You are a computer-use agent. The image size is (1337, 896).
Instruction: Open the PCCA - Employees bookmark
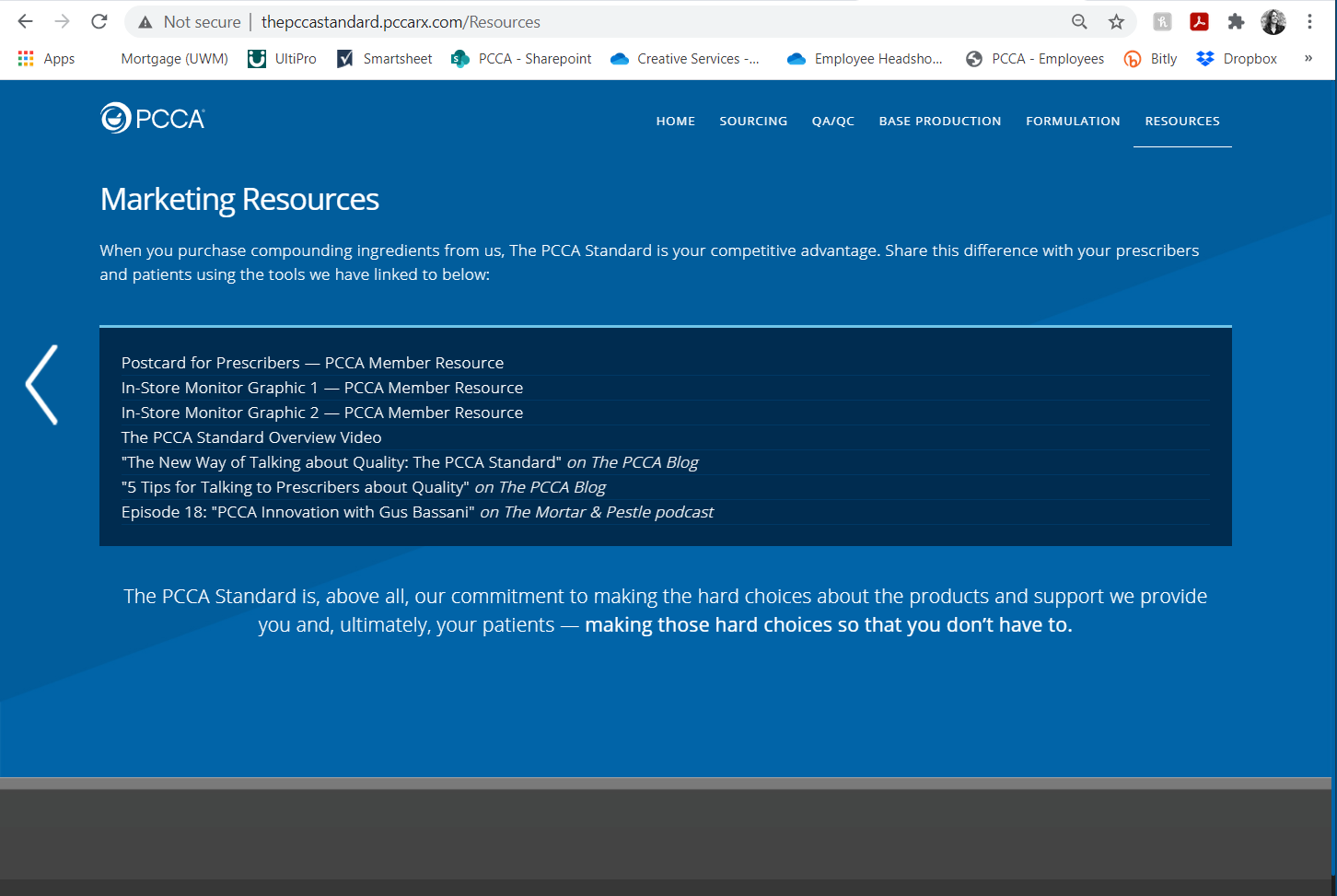[x=1035, y=58]
